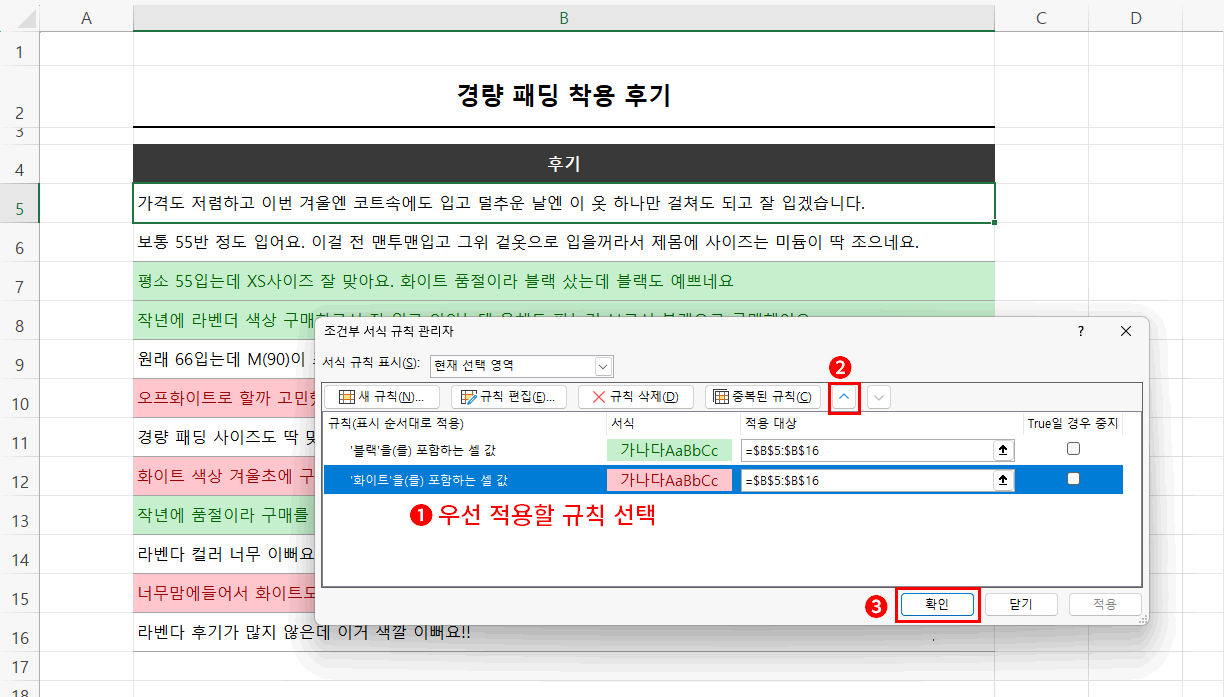Click the pink cell starting '오프화이트로 할까'
Screen dimensions: 1224x697
click(224, 398)
